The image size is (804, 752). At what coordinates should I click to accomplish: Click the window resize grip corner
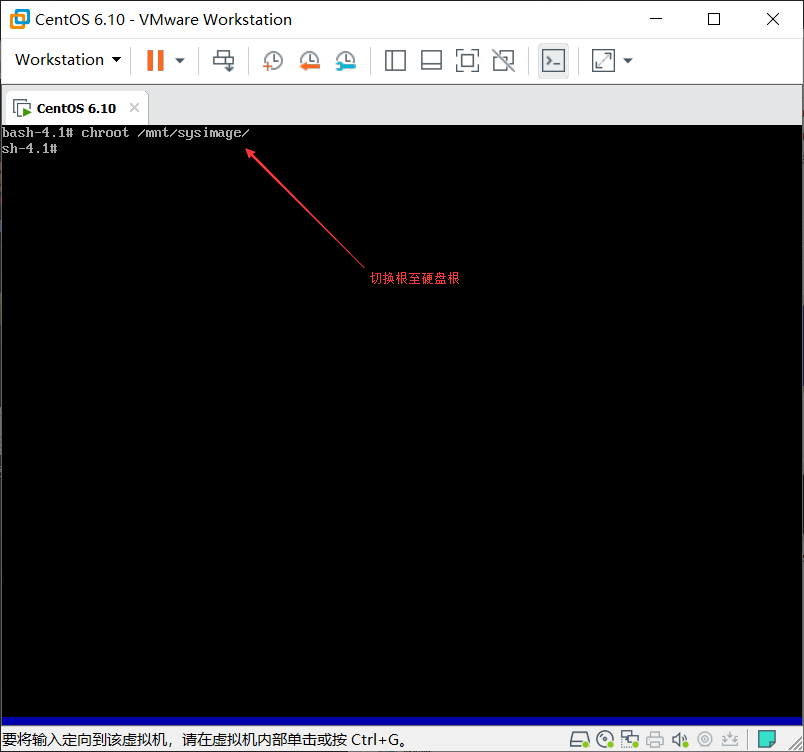[x=796, y=744]
